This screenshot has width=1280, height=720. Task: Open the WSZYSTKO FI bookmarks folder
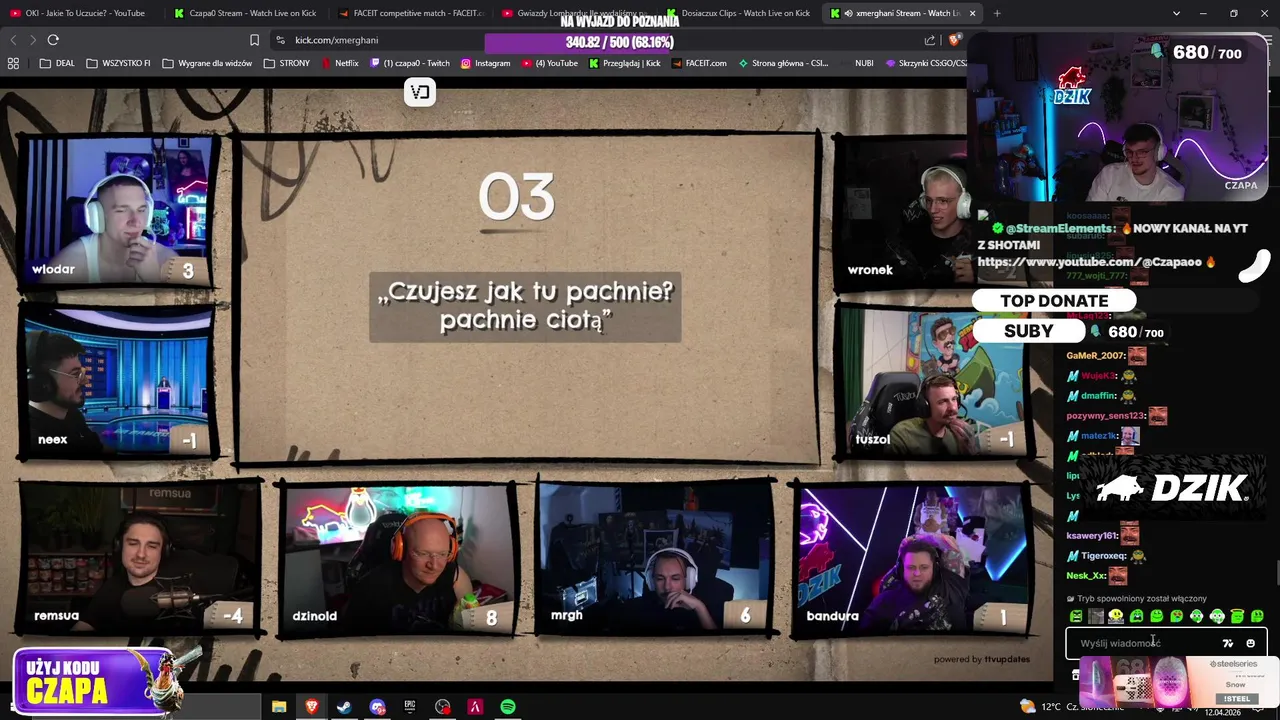(x=118, y=63)
